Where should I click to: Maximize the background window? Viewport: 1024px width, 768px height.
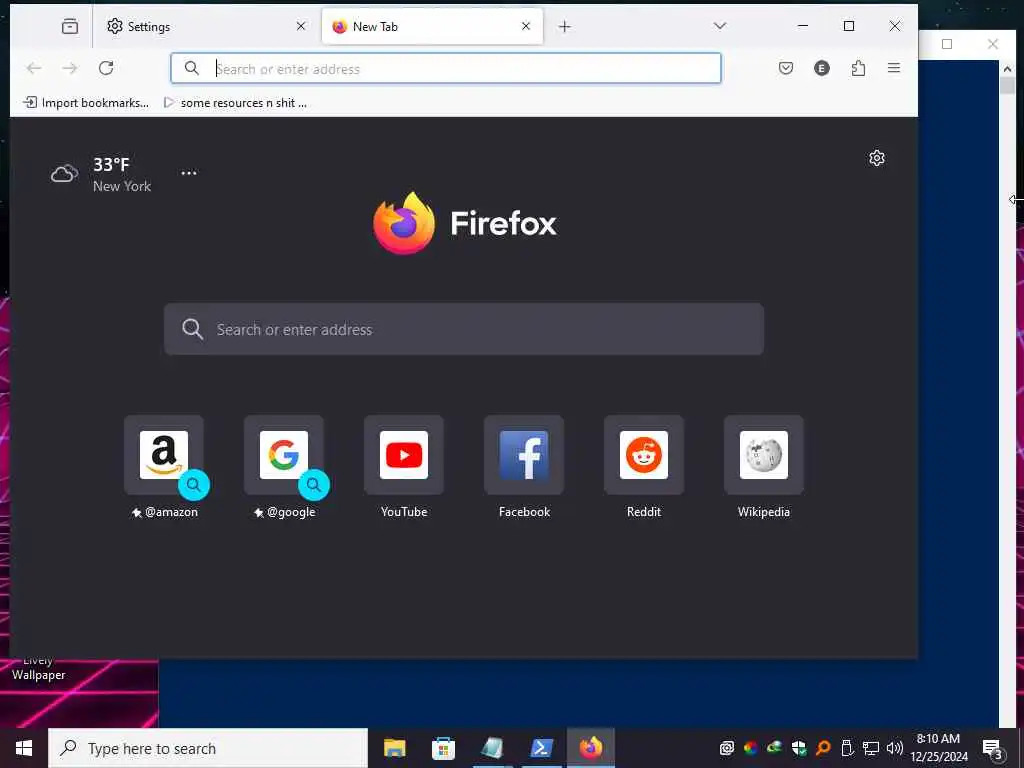tap(947, 44)
